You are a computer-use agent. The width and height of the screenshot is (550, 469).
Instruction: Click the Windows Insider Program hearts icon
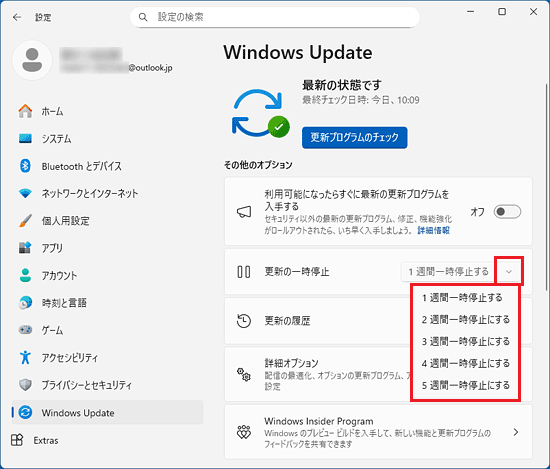tap(244, 432)
